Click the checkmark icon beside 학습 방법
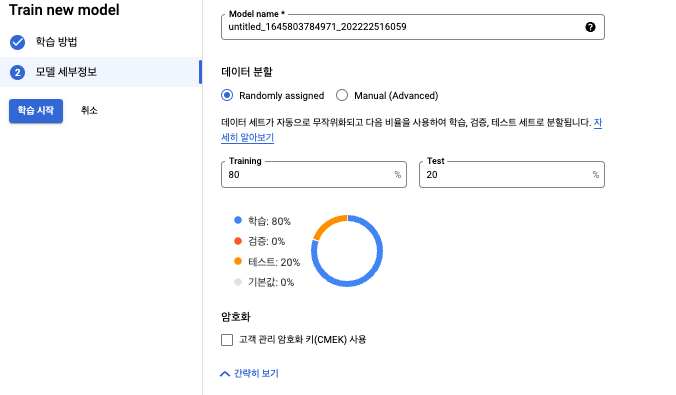676x395 pixels. [x=17, y=42]
